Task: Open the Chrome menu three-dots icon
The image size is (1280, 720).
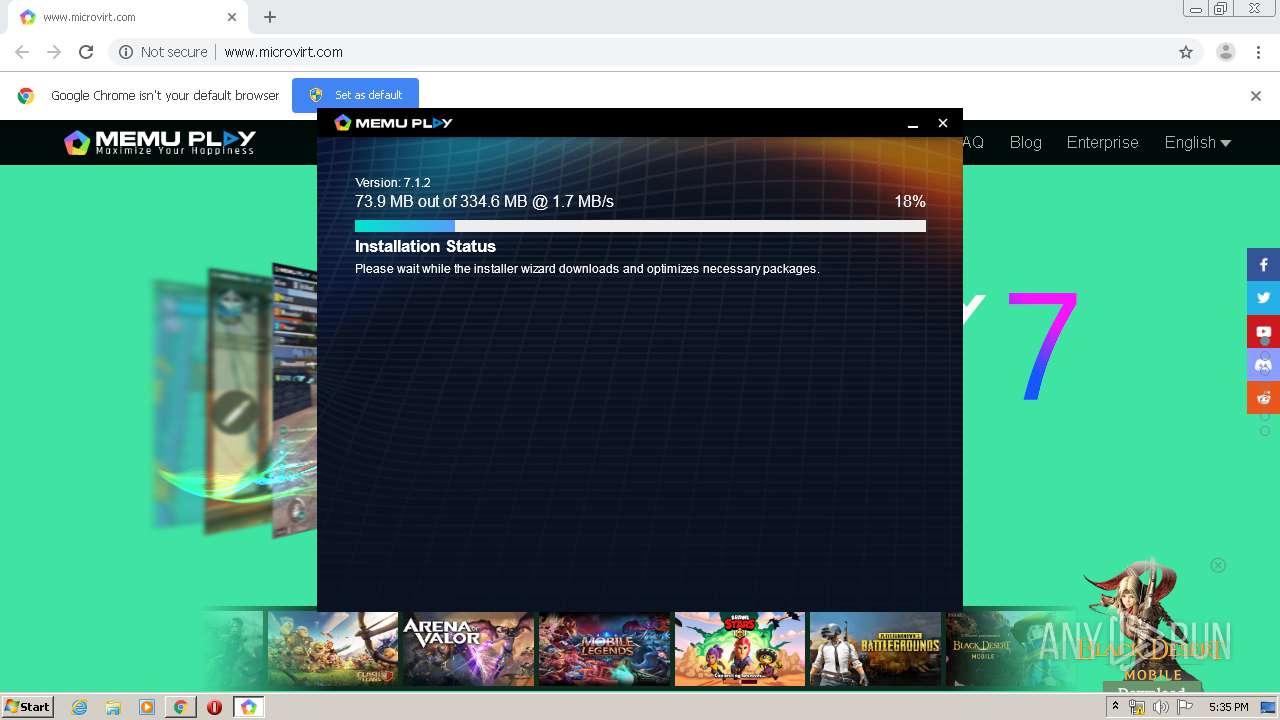Action: [1256, 52]
